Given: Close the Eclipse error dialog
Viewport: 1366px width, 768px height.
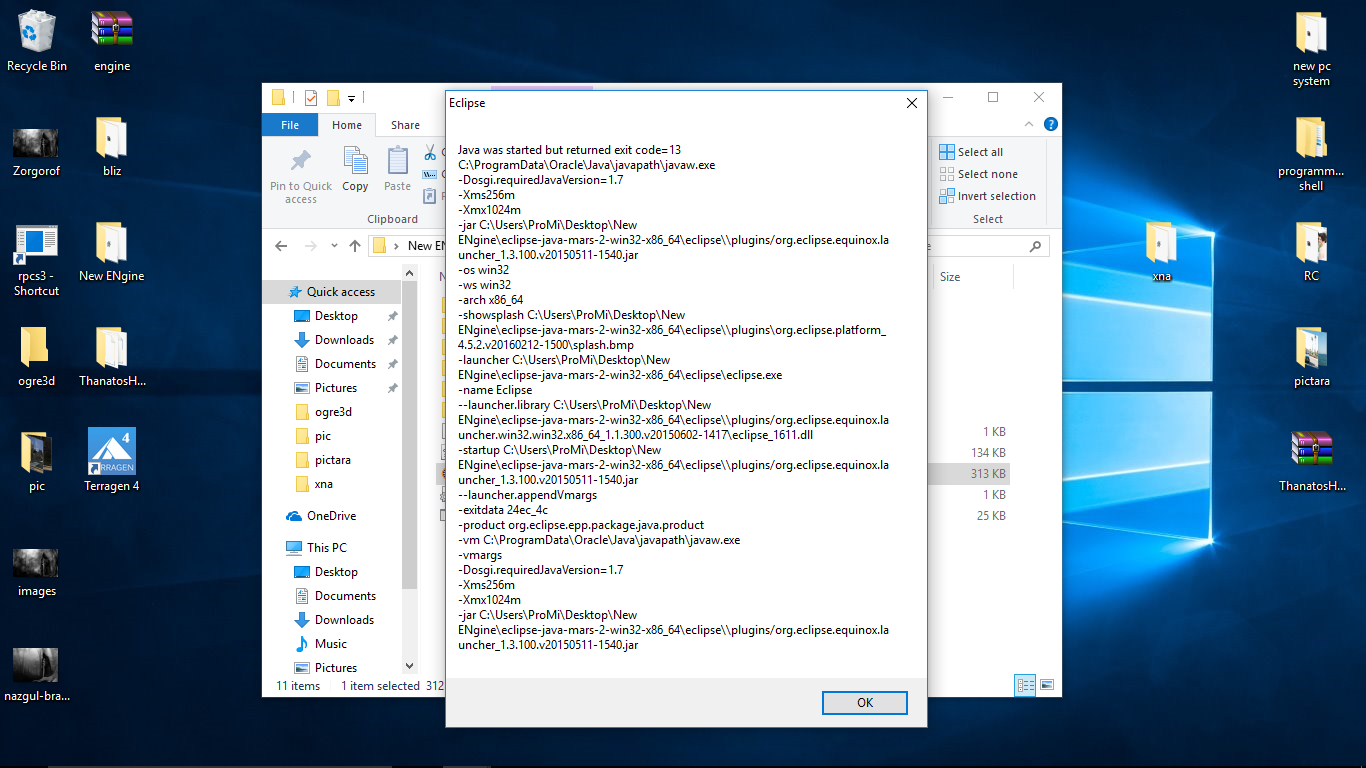Looking at the screenshot, I should (911, 103).
